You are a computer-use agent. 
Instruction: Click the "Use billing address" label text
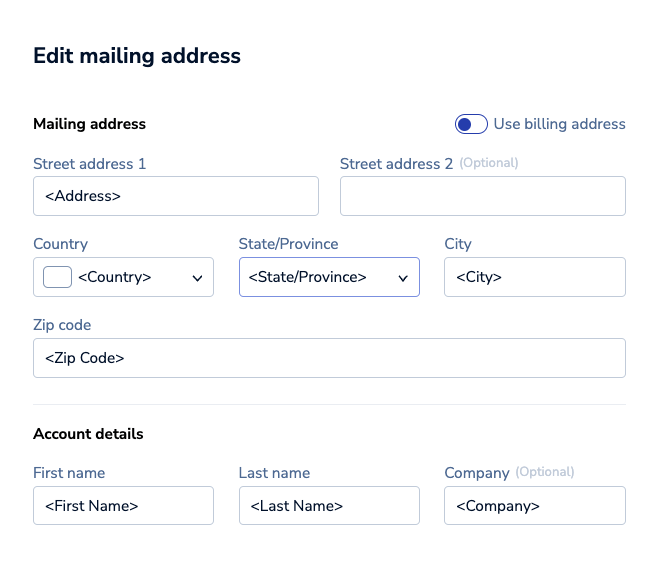click(559, 124)
